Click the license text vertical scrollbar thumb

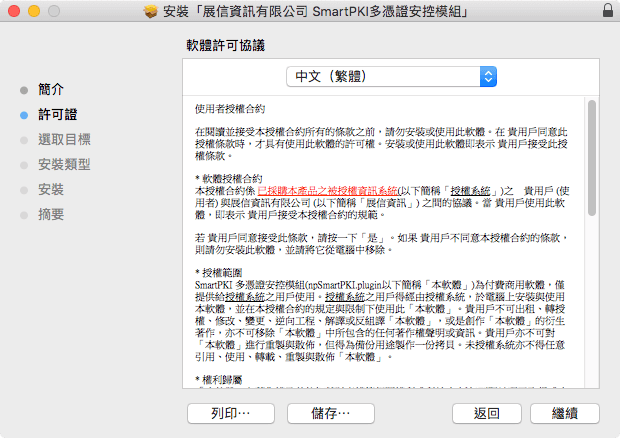click(x=592, y=158)
